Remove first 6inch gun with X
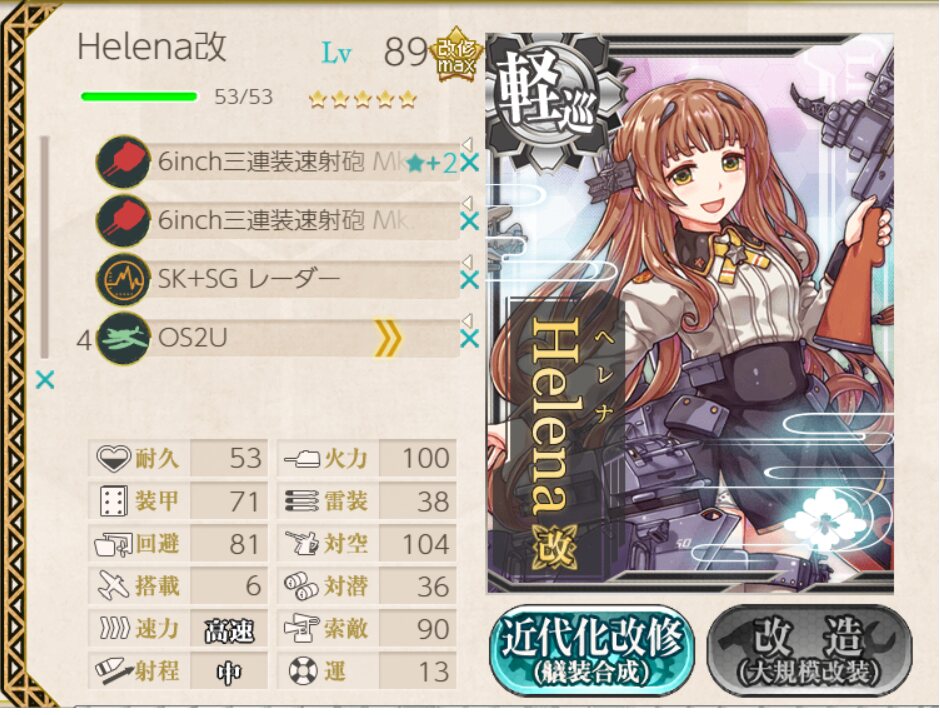The image size is (940, 715). coord(470,162)
